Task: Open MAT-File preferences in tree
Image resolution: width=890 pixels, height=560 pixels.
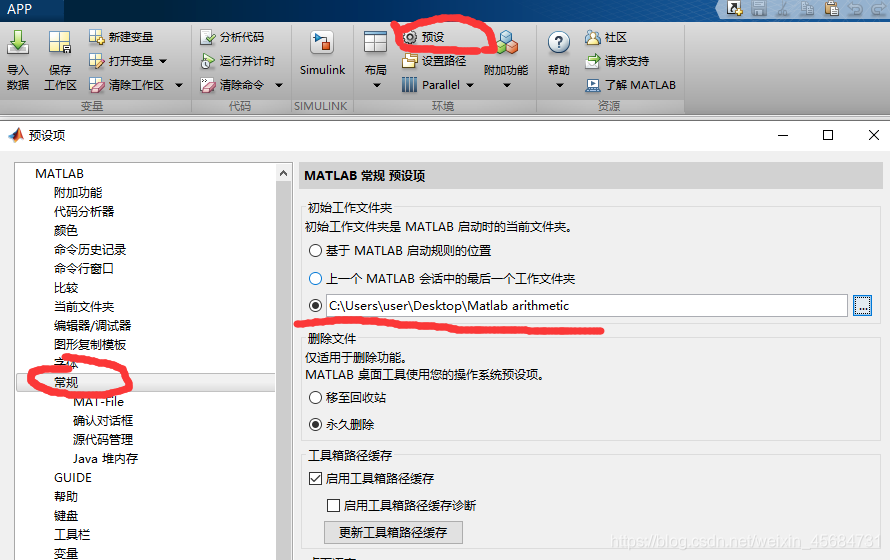Action: pos(98,402)
